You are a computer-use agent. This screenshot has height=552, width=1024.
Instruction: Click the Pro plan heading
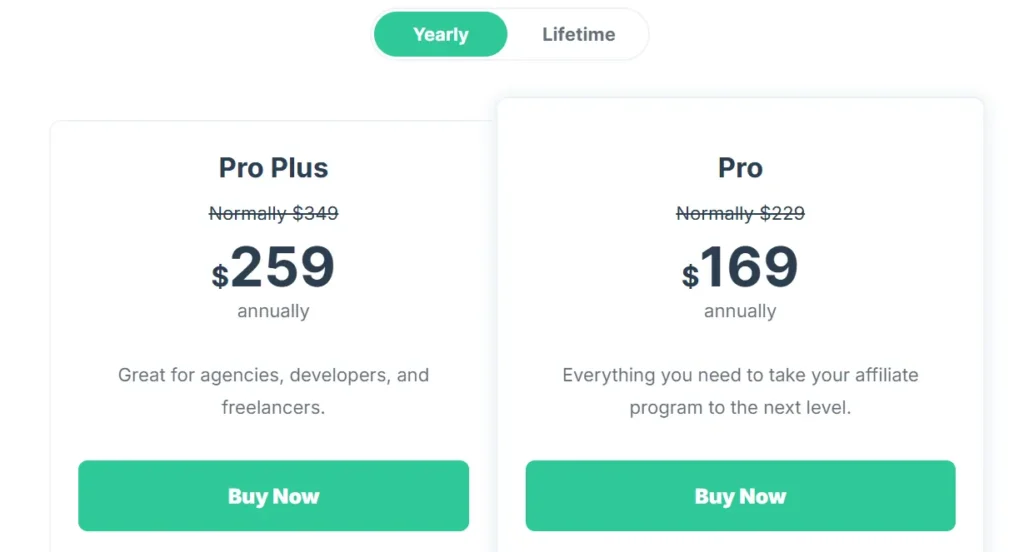coord(740,167)
